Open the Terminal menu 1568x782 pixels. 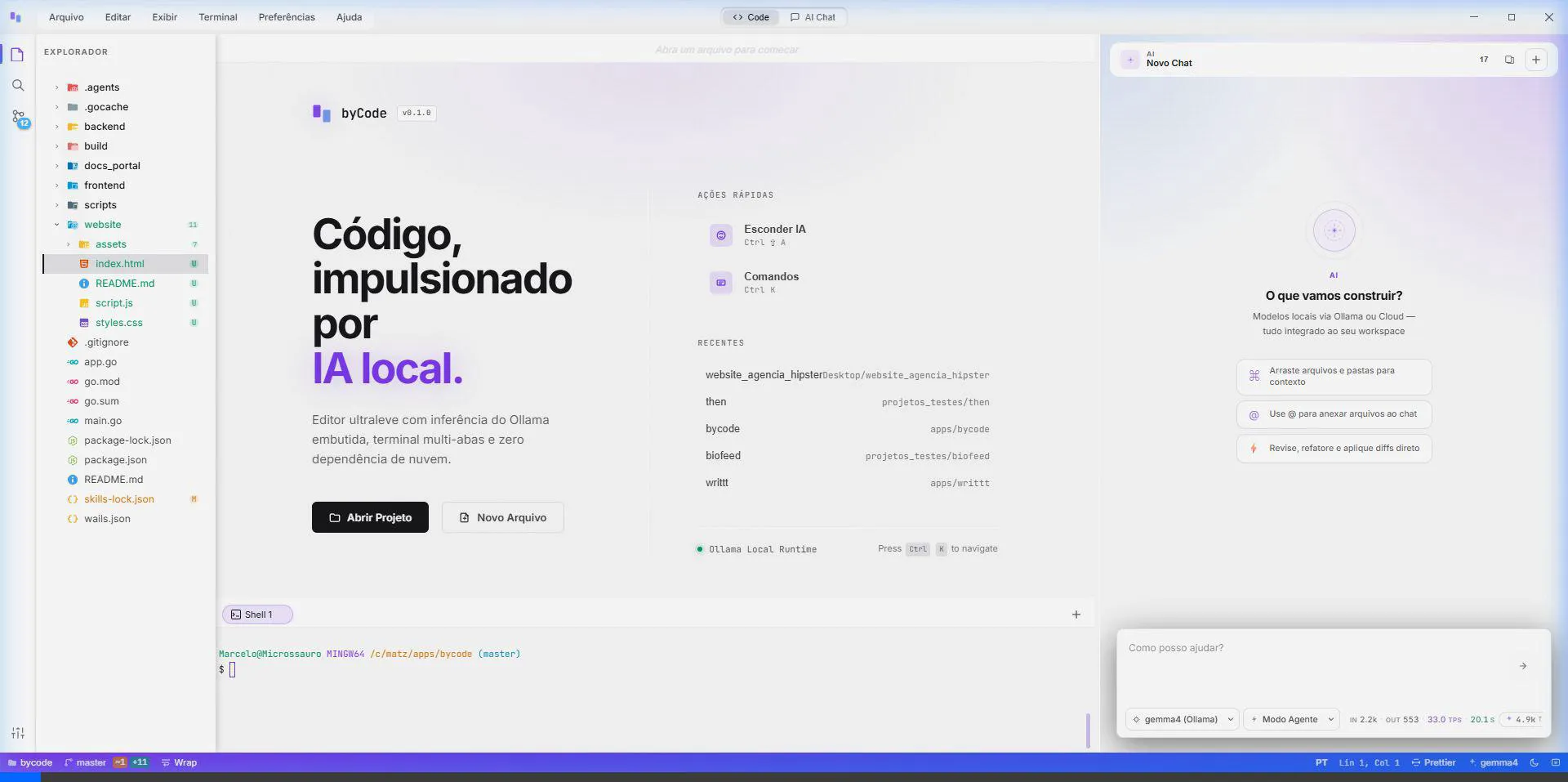tap(217, 17)
